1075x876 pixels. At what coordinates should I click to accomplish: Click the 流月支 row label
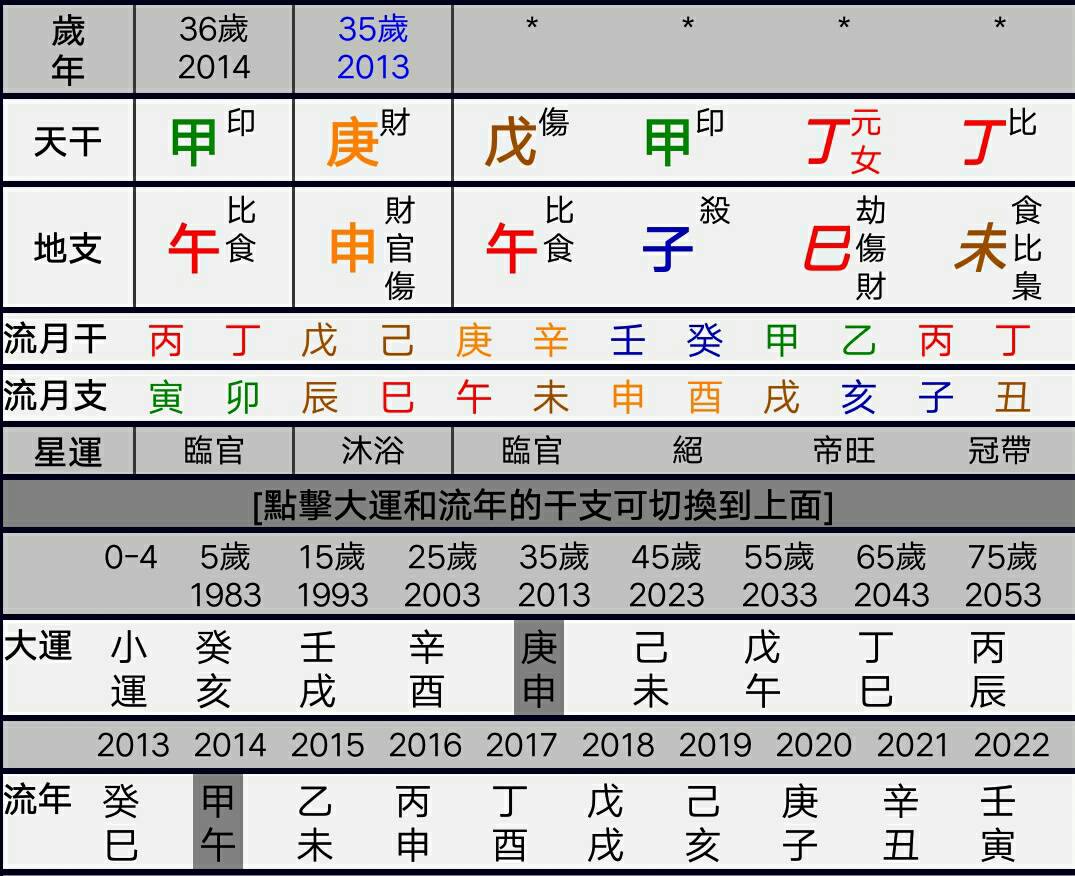point(55,396)
